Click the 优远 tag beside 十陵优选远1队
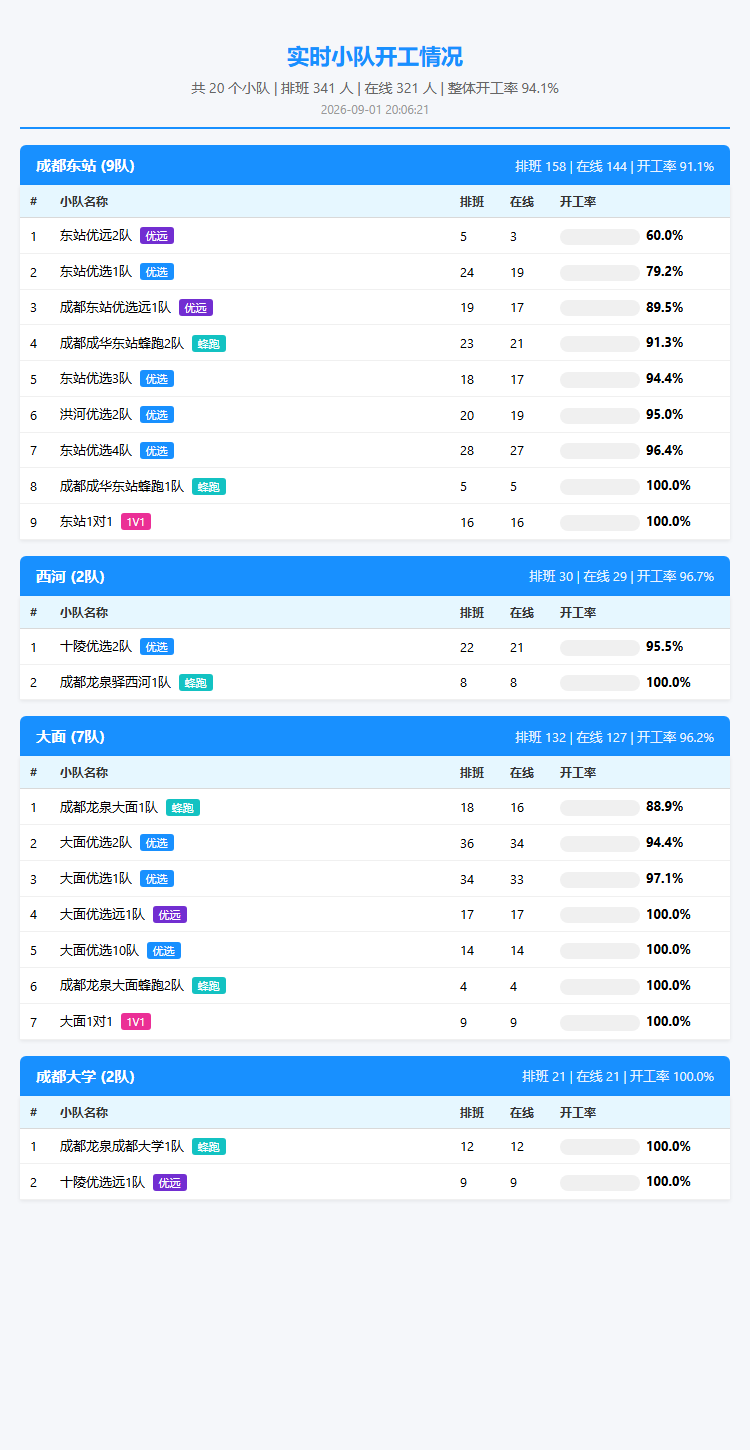The width and height of the screenshot is (750, 1450). (170, 1183)
